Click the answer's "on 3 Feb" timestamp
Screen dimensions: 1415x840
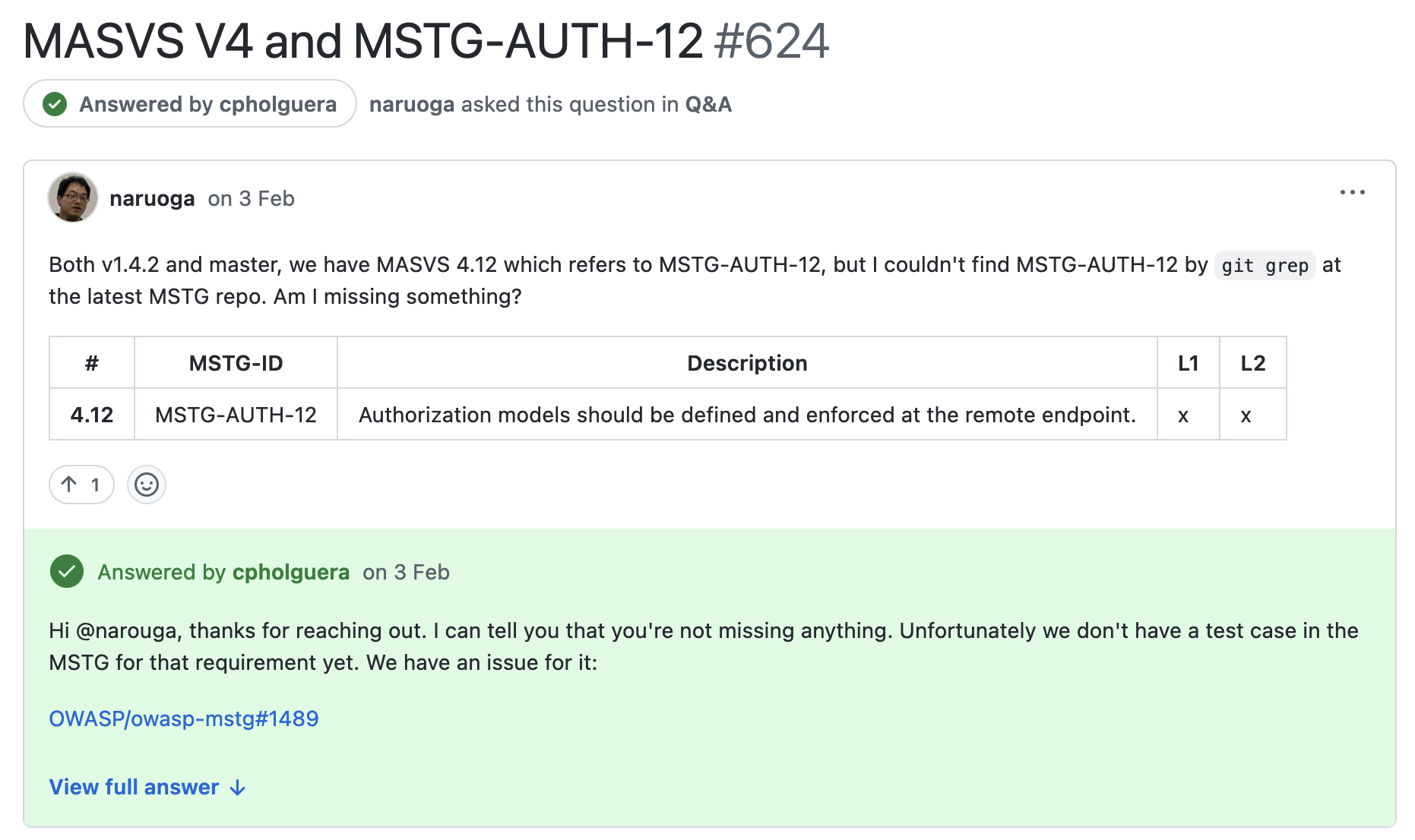pos(407,572)
